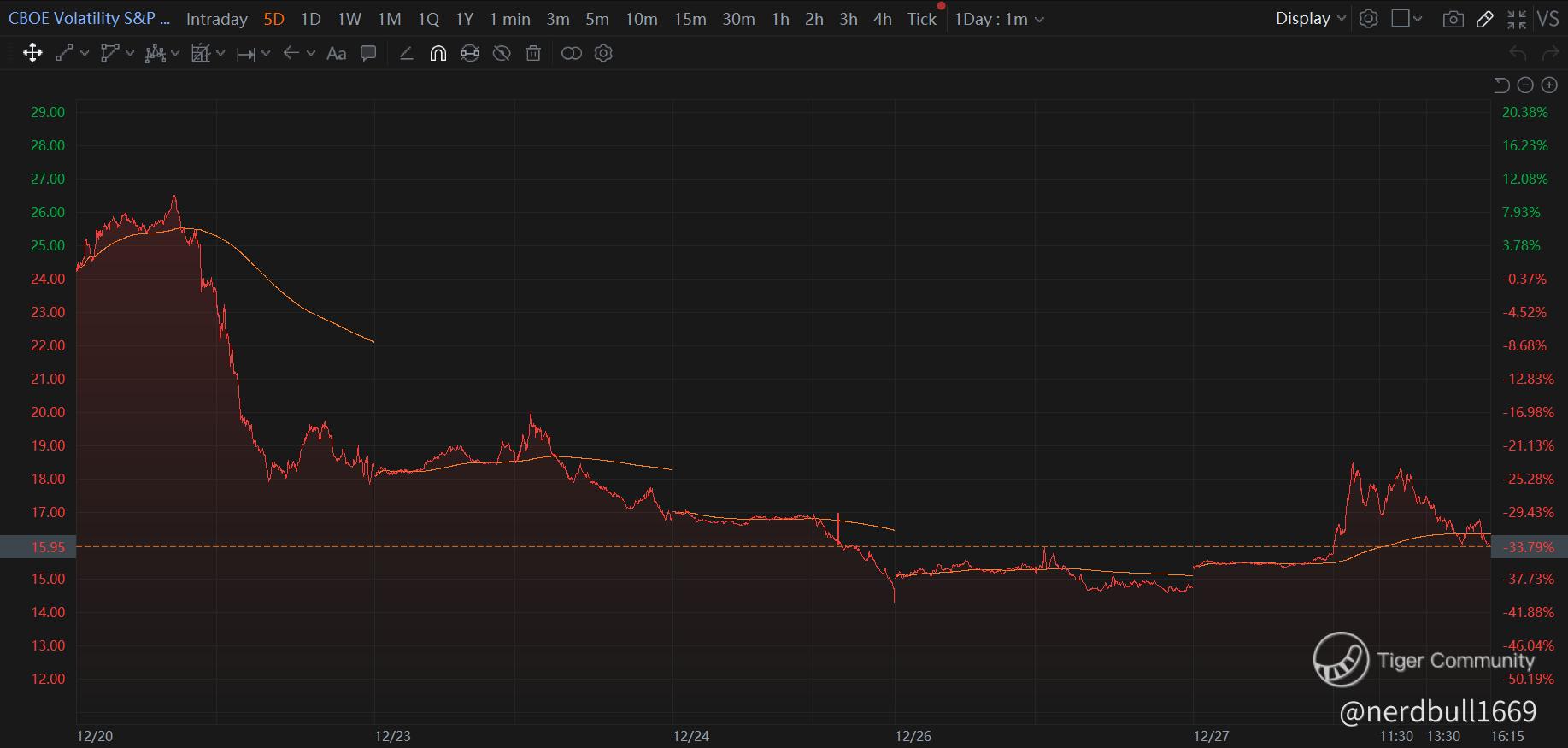1568x748 pixels.
Task: Click the 12/26 date axis label
Action: (x=913, y=736)
